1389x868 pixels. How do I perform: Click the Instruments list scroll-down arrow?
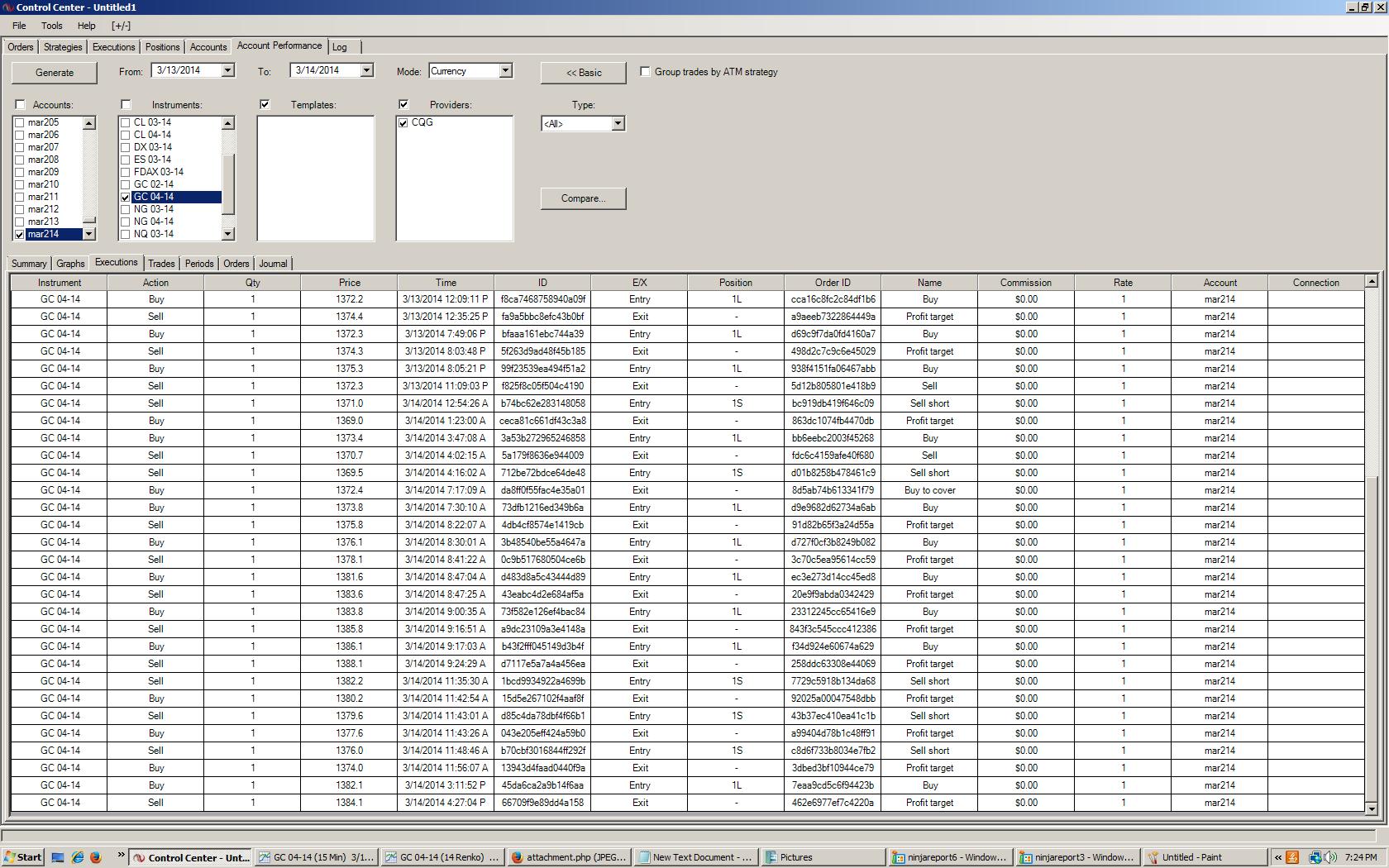228,235
